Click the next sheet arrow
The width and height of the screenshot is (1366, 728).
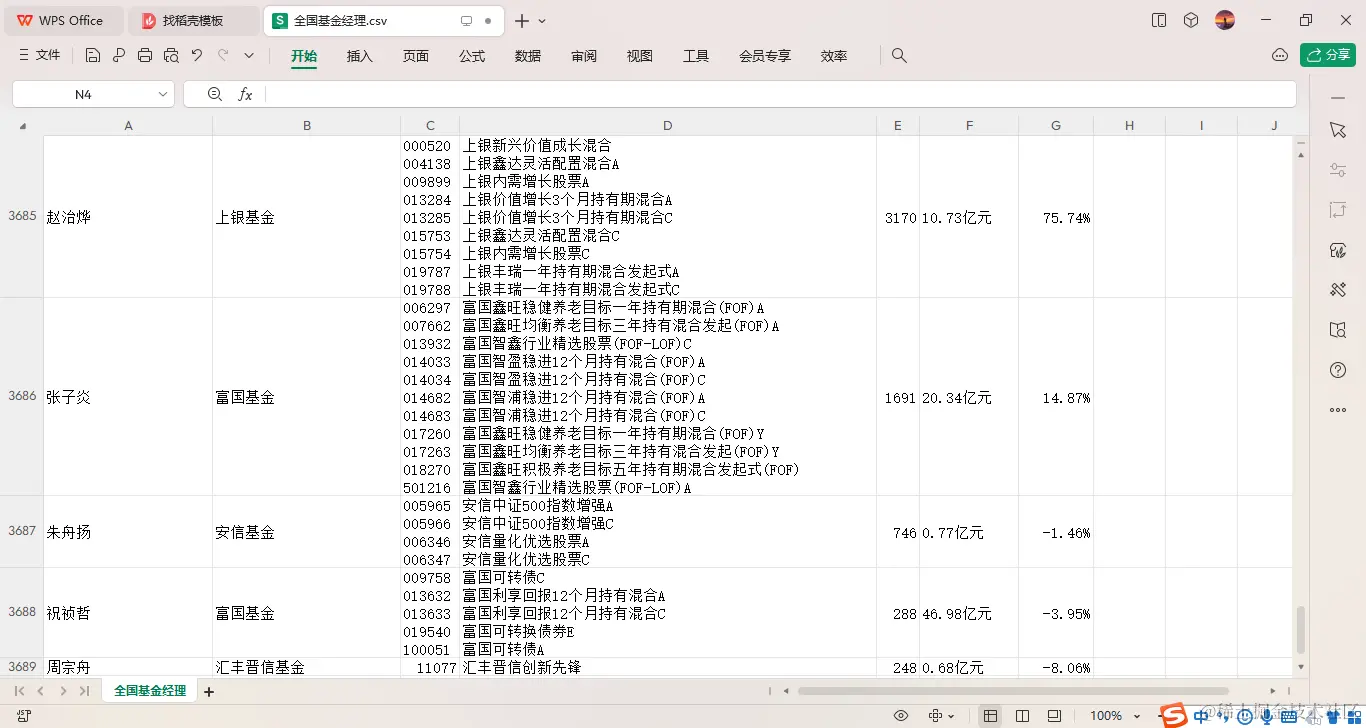[x=63, y=691]
